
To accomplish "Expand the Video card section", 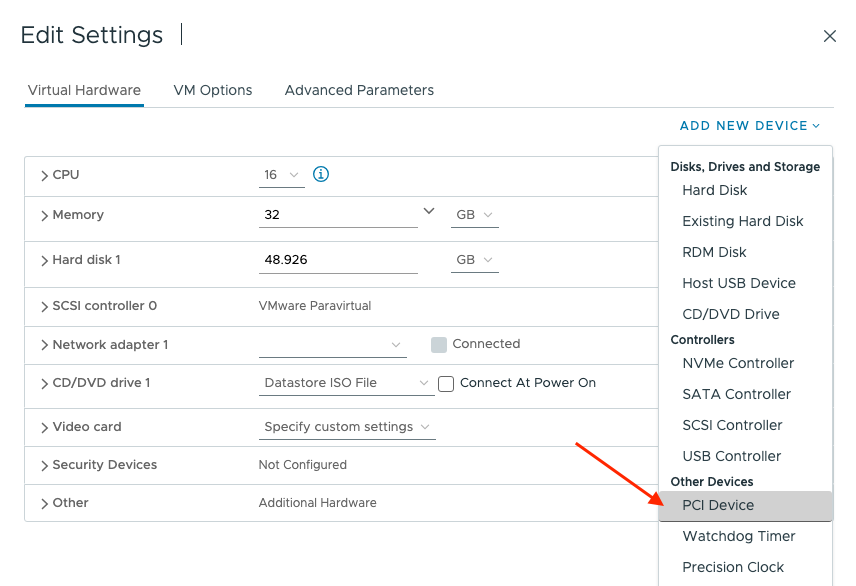I will [x=45, y=427].
